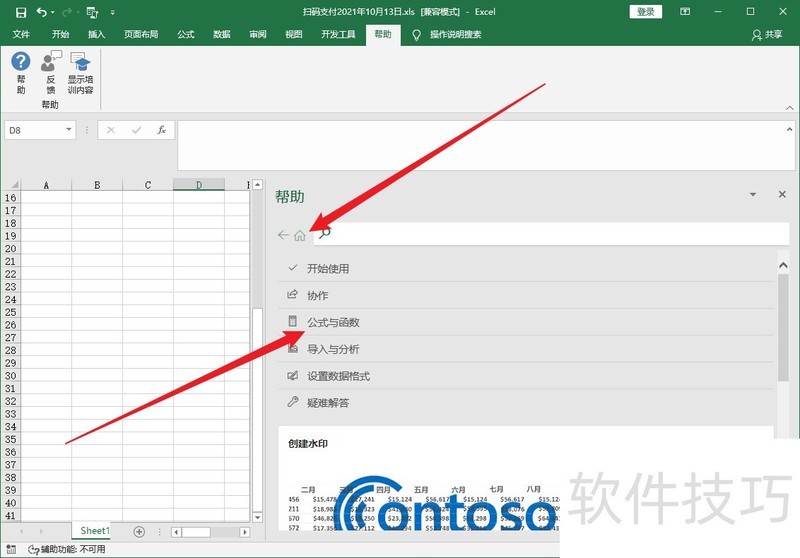The width and height of the screenshot is (800, 558).
Task: Click the 登录 sign-in button
Action: coord(646,12)
